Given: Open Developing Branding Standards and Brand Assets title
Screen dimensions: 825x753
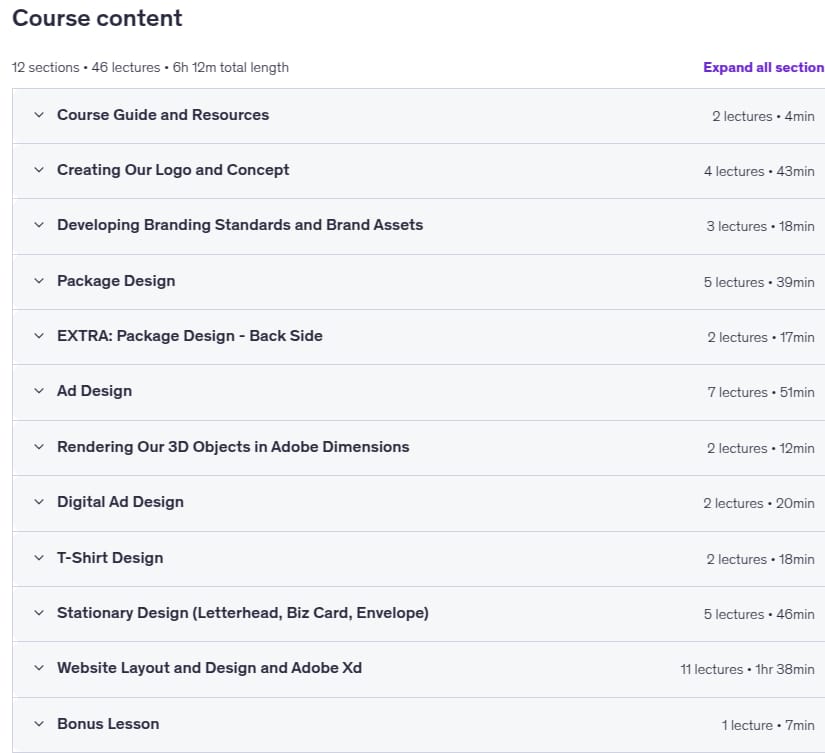Looking at the screenshot, I should click(240, 225).
